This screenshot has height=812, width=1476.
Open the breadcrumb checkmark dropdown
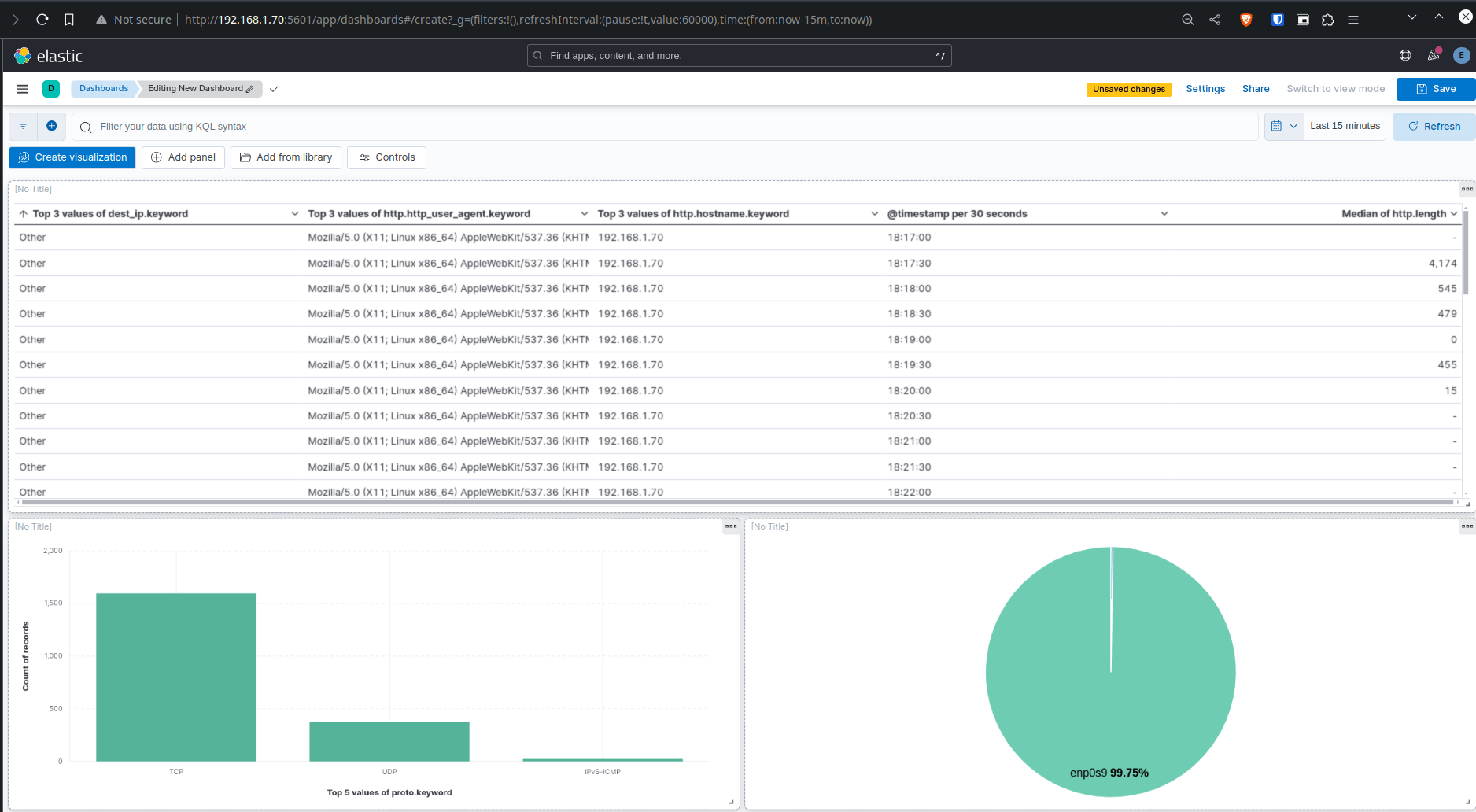[x=274, y=89]
